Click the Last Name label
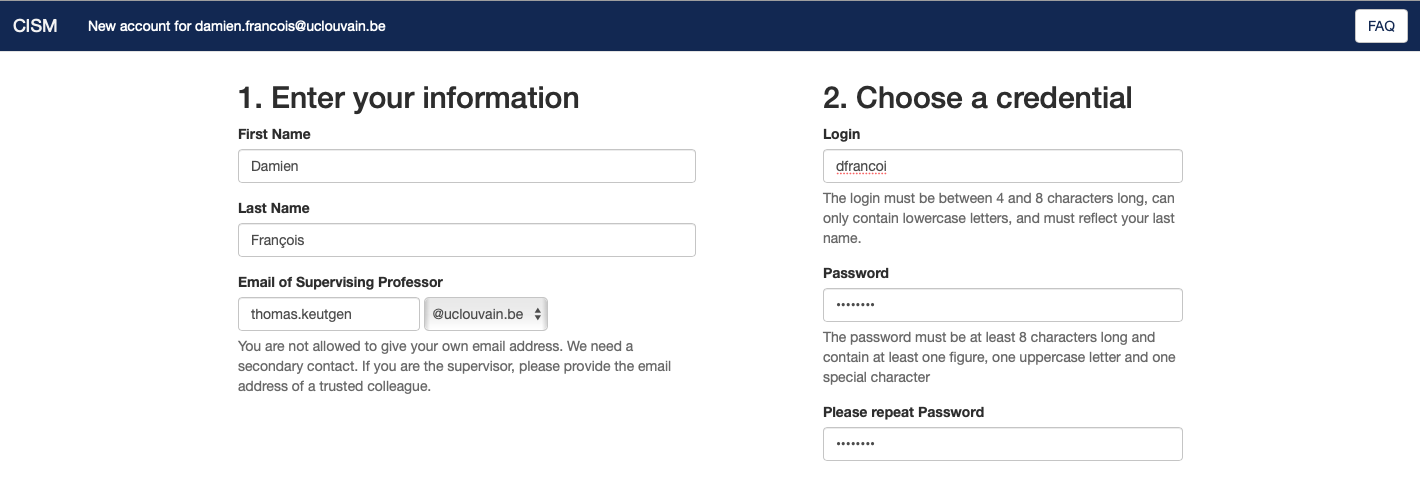The height and width of the screenshot is (478, 1420). [x=273, y=208]
